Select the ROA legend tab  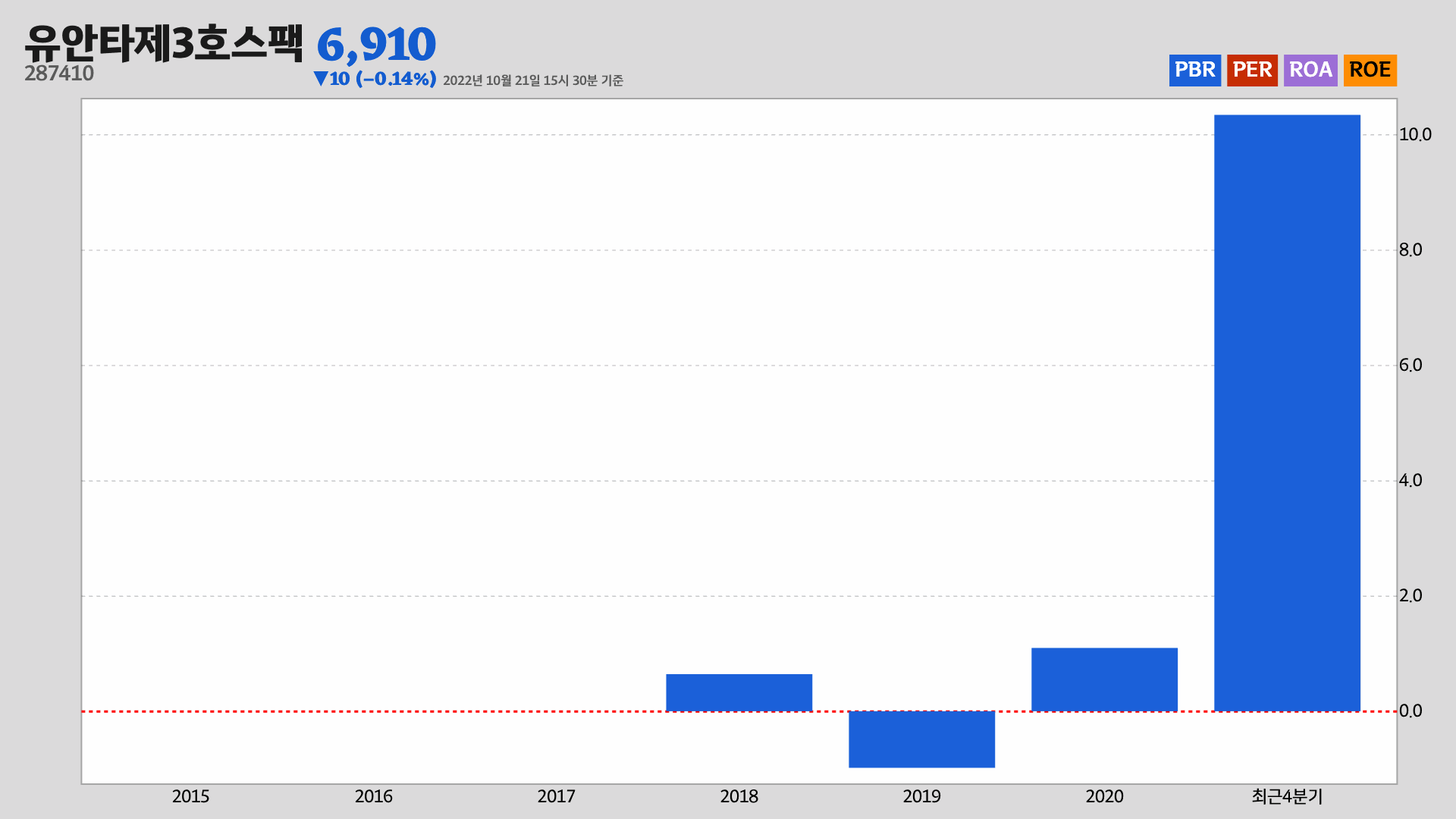[x=1310, y=71]
